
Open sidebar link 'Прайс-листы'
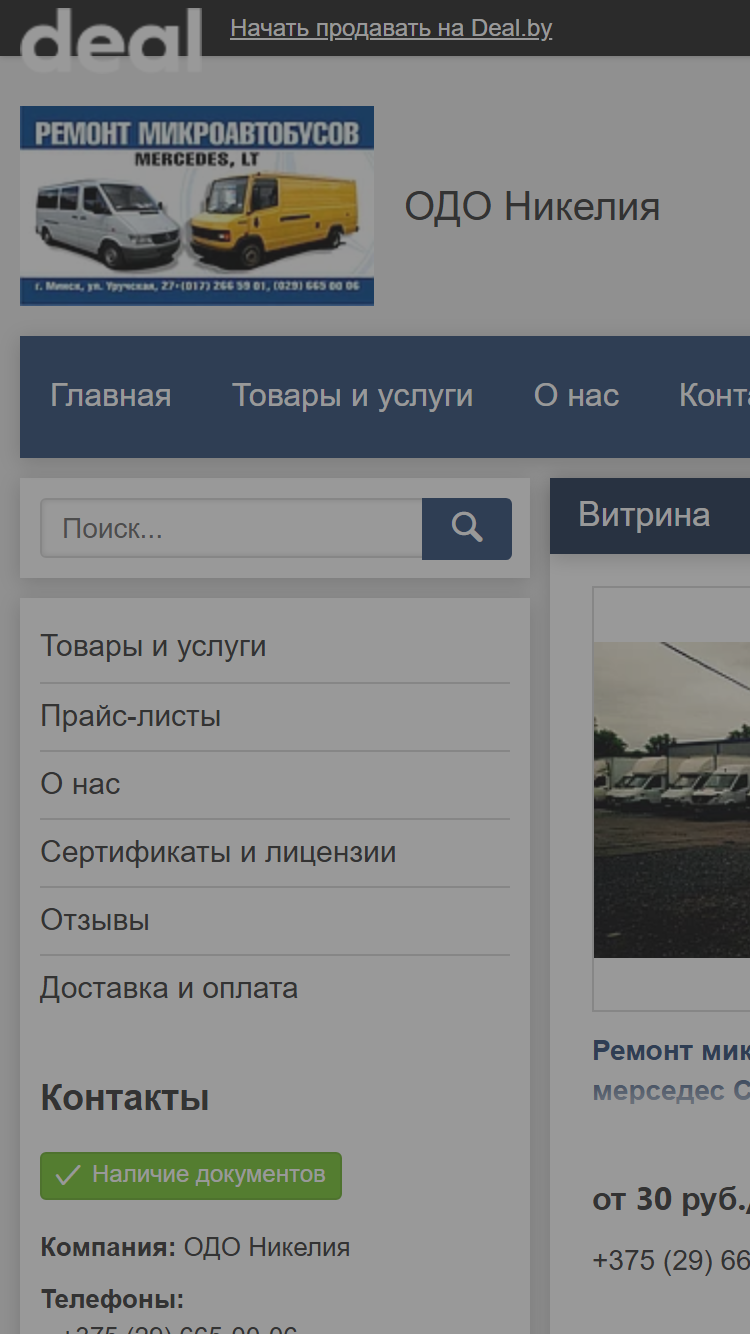pyautogui.click(x=131, y=716)
